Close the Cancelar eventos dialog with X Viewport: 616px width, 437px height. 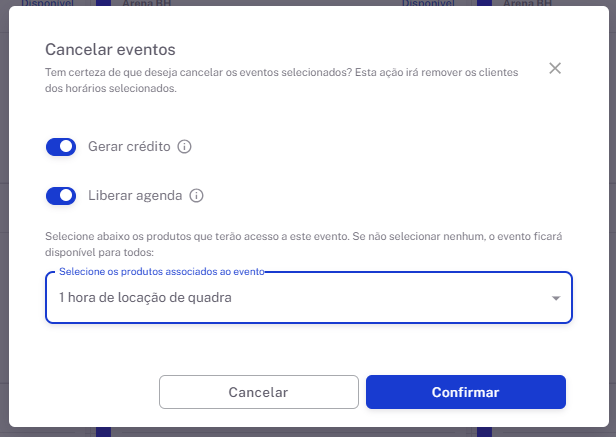pos(555,68)
